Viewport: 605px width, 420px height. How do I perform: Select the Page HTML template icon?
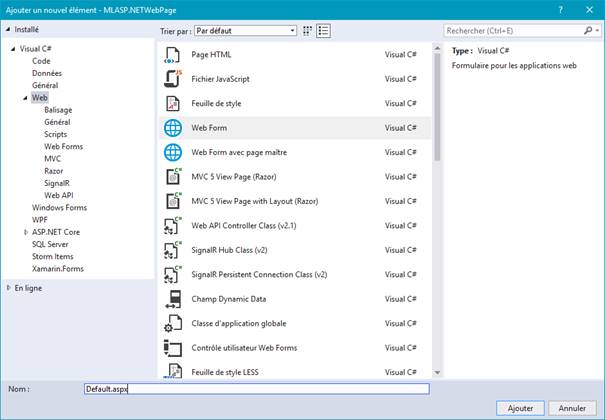172,55
